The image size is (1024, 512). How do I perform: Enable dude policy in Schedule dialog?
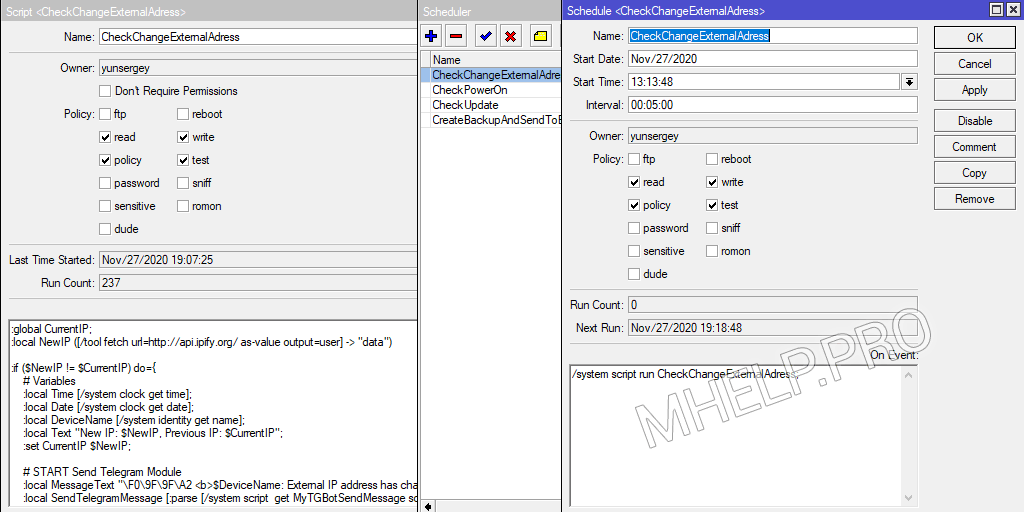click(x=633, y=274)
